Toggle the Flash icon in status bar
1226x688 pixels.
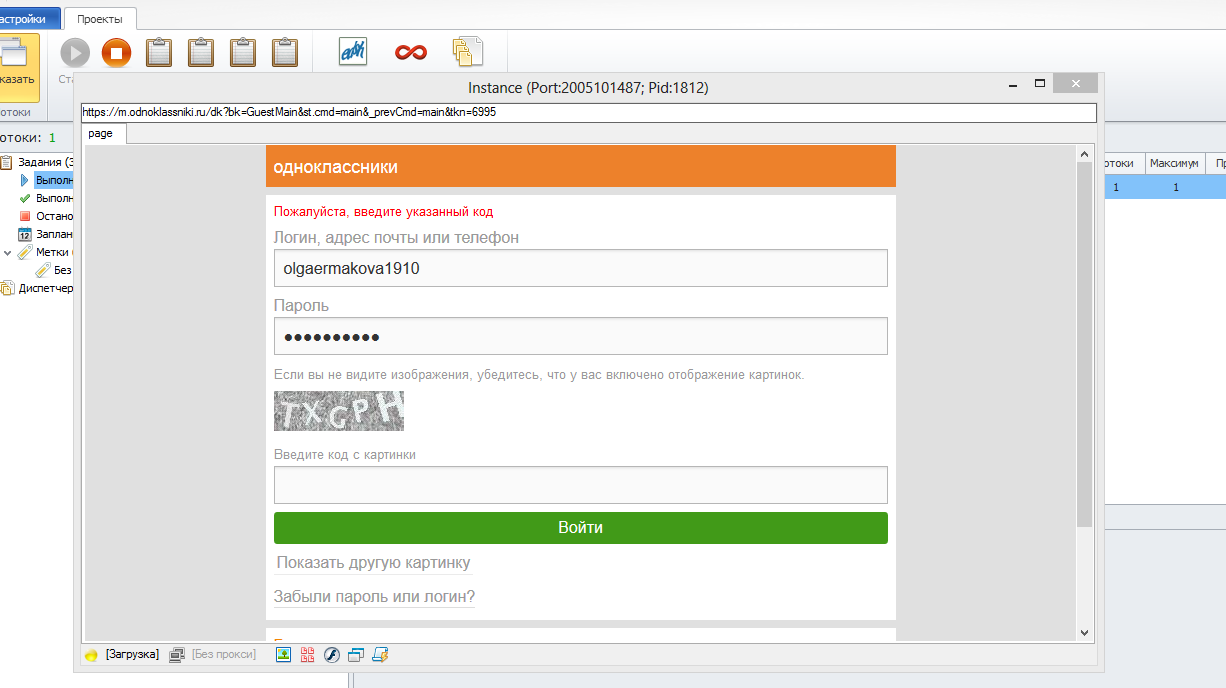[332, 655]
